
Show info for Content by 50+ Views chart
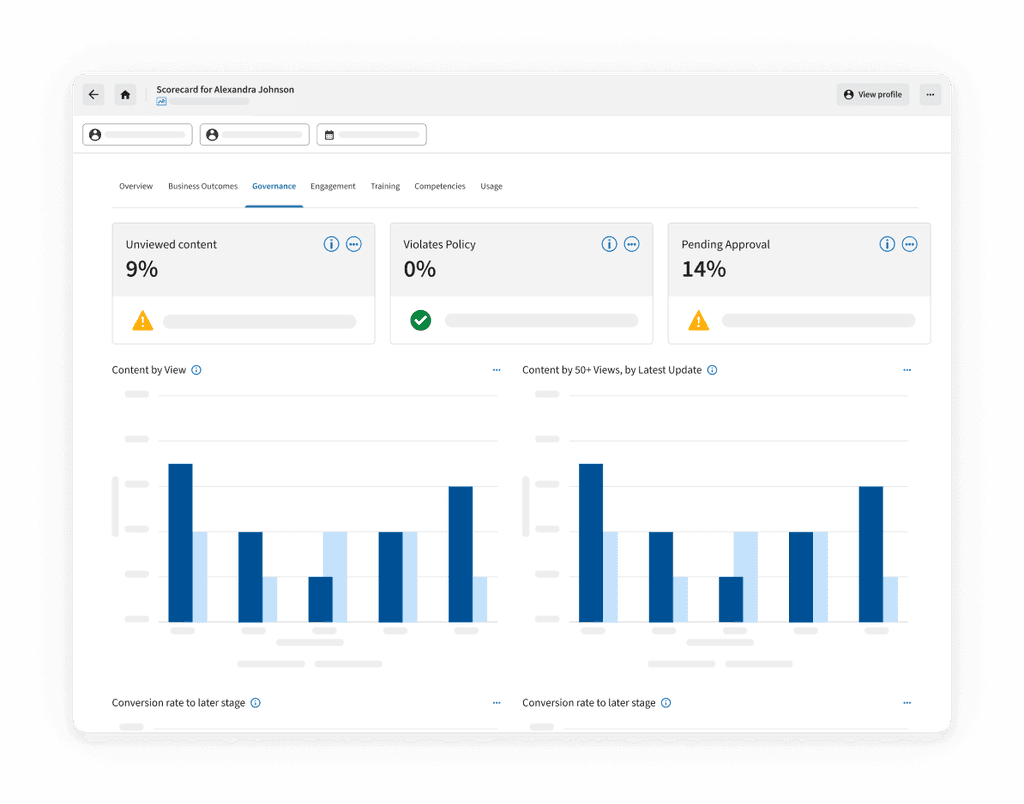coord(712,370)
